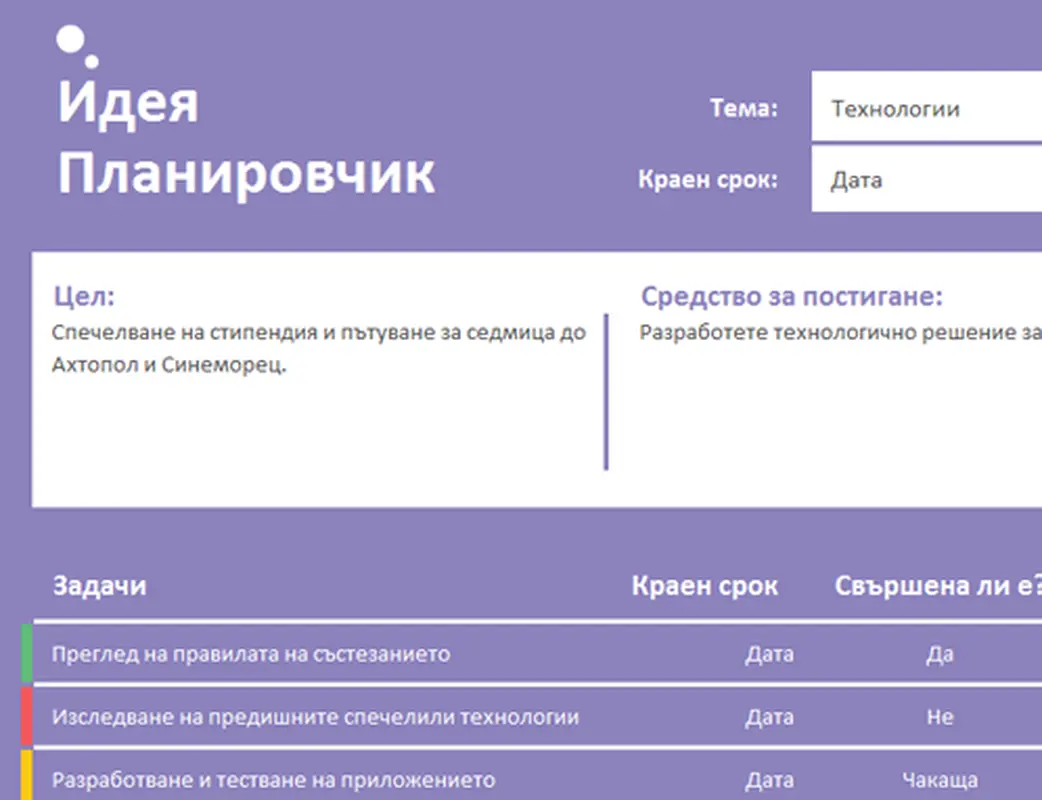Image resolution: width=1042 pixels, height=800 pixels.
Task: Click the 'Свършена ли е?' column header
Action: point(938,585)
